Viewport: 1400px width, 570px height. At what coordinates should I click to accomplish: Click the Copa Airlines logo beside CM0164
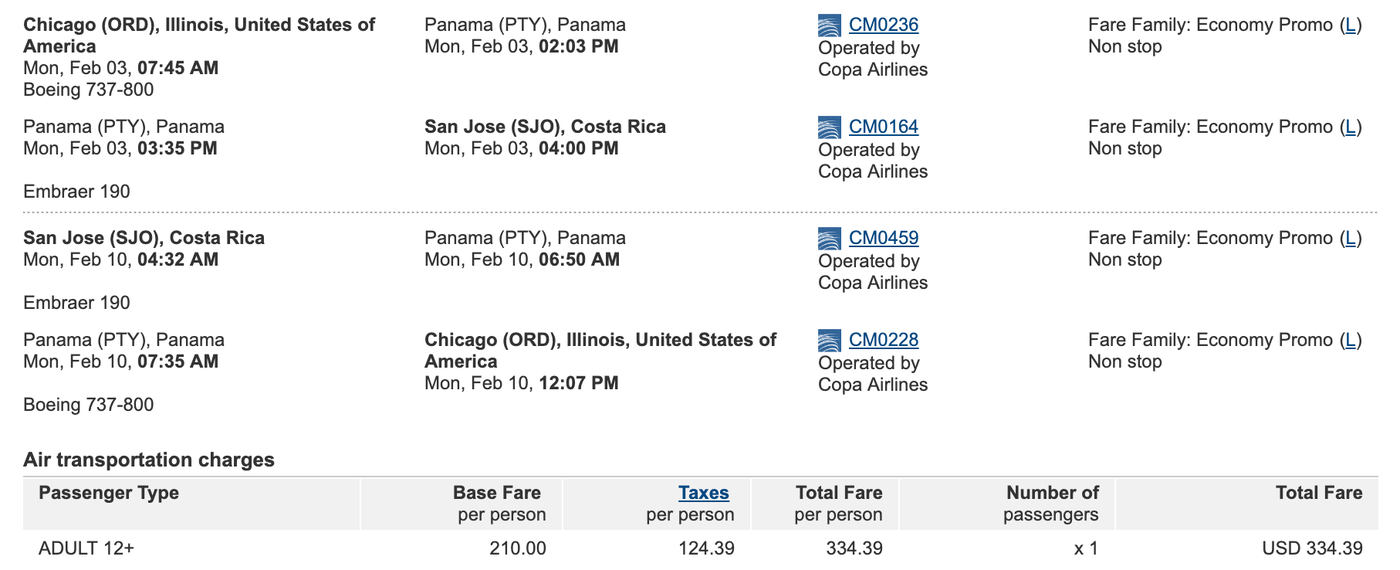pos(829,128)
